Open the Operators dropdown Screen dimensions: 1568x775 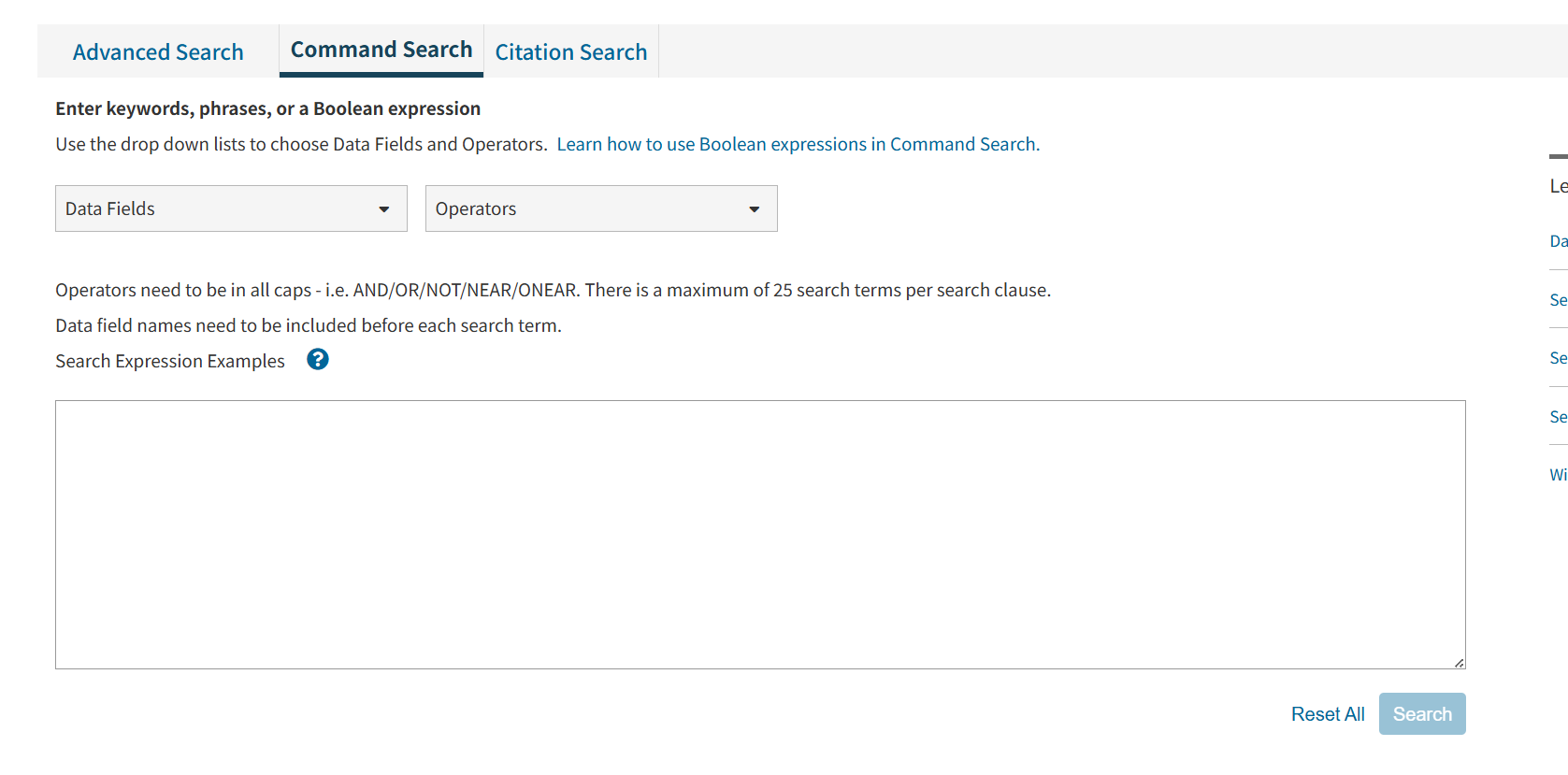pyautogui.click(x=601, y=208)
